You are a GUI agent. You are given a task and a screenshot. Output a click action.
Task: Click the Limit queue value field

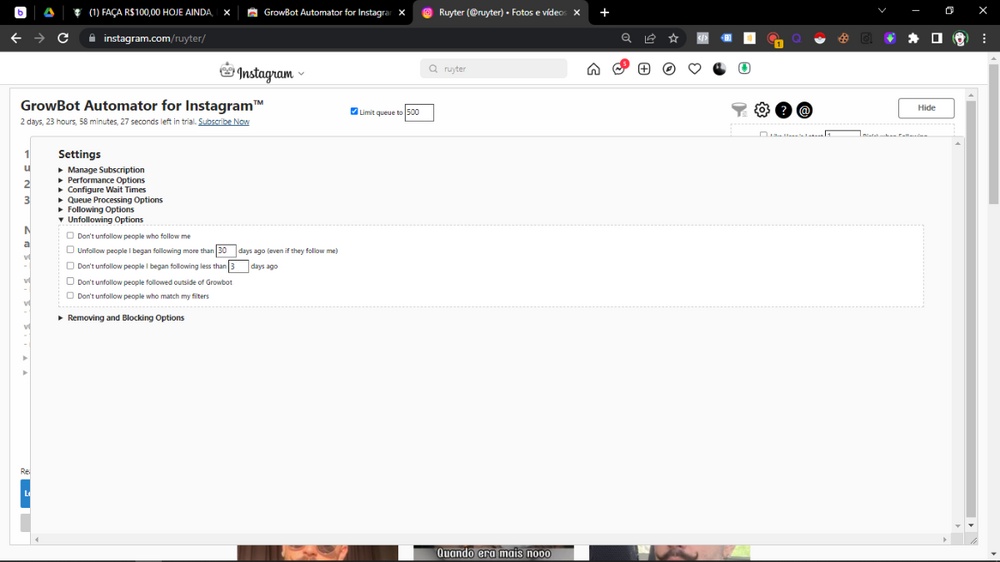[419, 112]
